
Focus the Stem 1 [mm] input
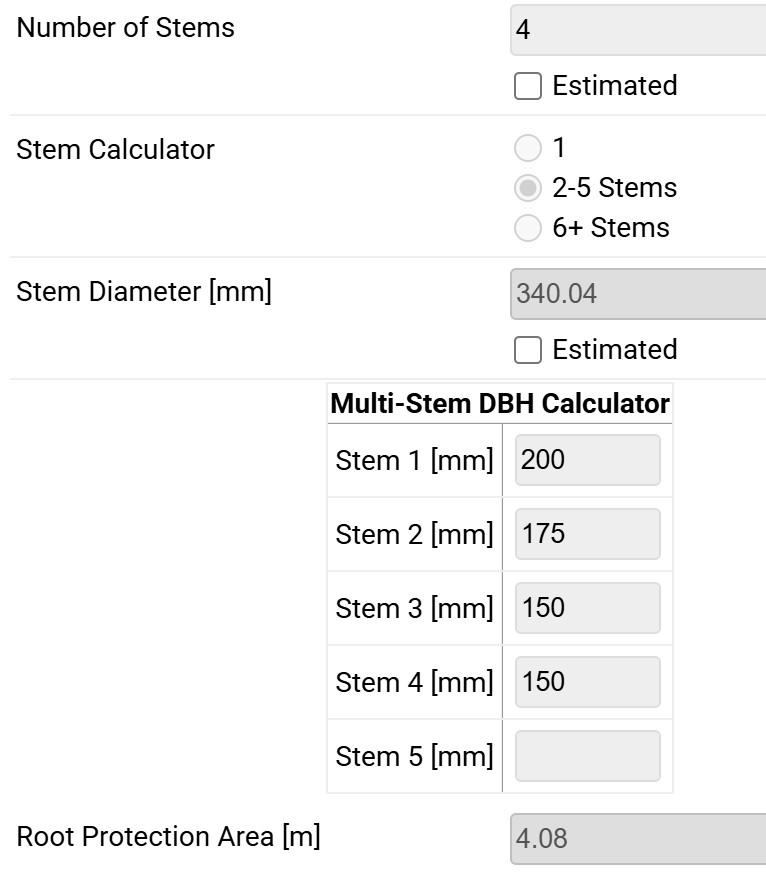(x=587, y=460)
